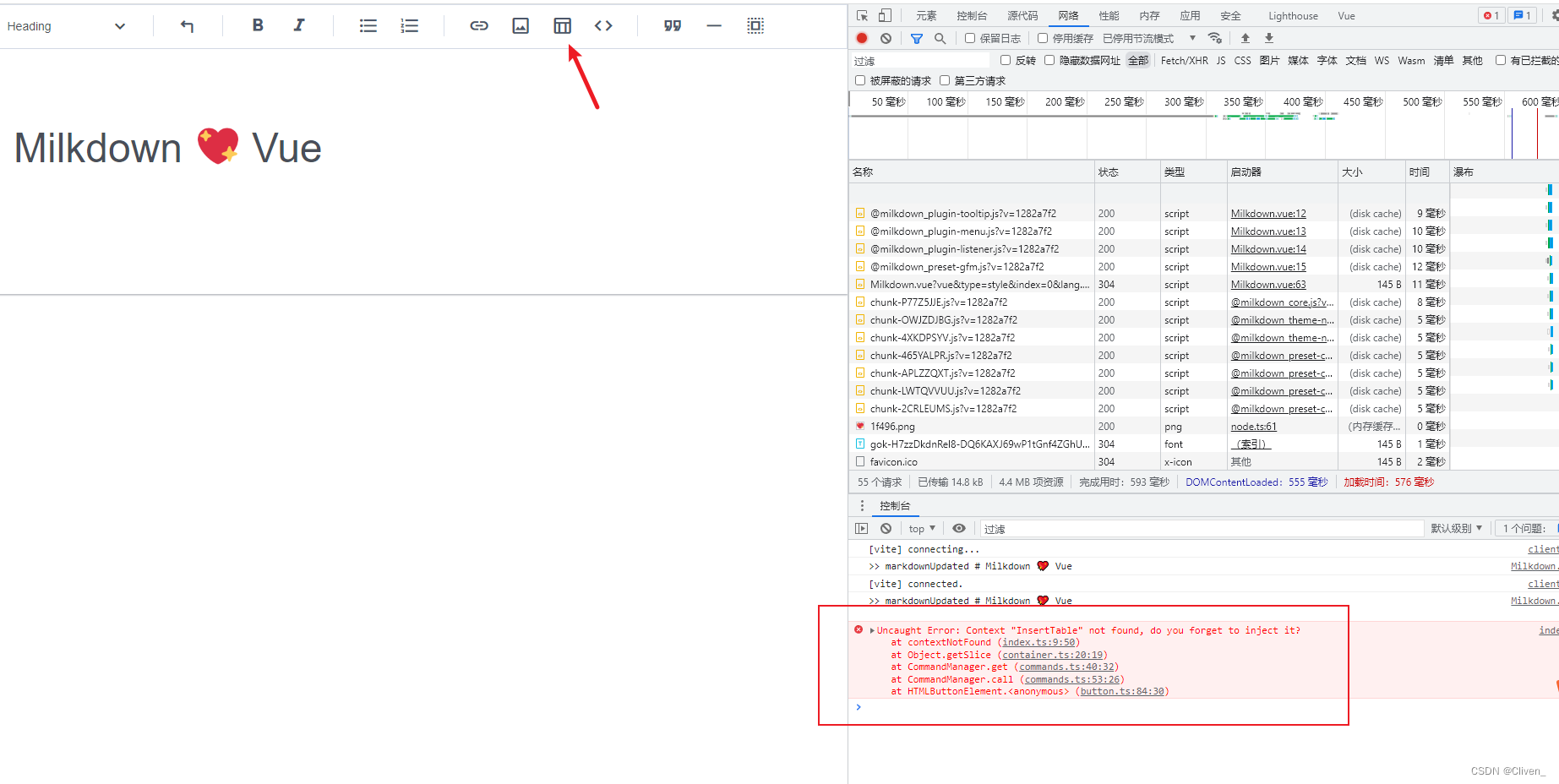Open the throttling mode dropdown
Image resolution: width=1559 pixels, height=784 pixels.
(1149, 38)
